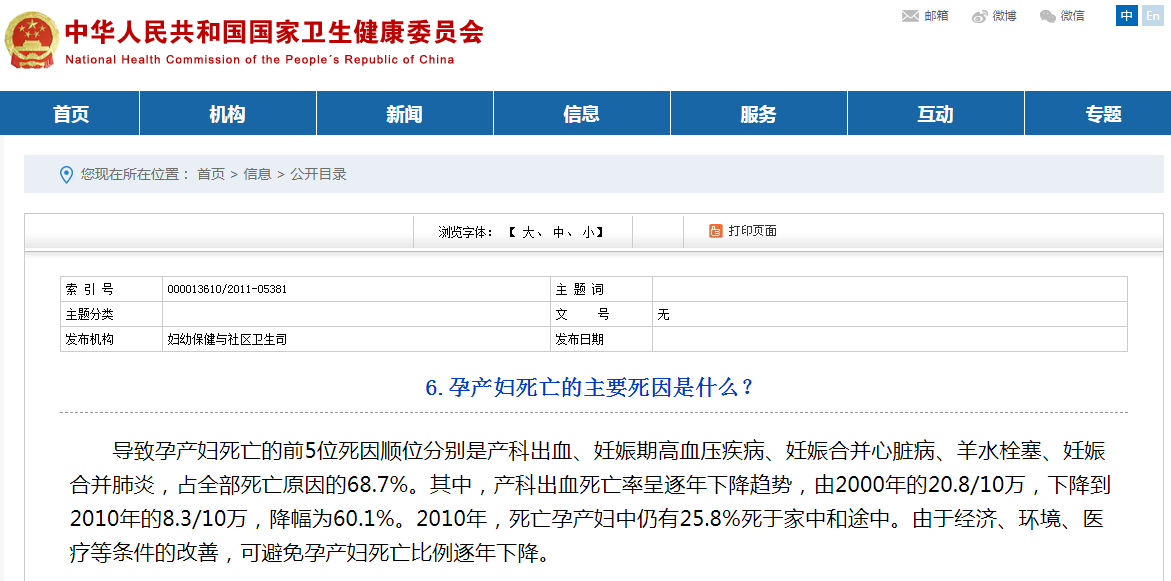Viewport: 1171px width, 581px height.
Task: Open the 首页 navigation tab
Action: [x=71, y=114]
